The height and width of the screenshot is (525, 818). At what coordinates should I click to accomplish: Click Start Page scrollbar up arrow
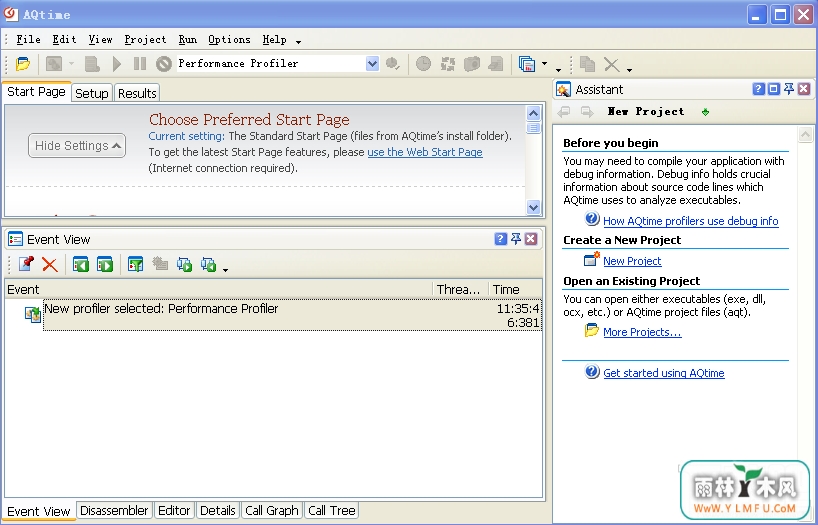[533, 113]
